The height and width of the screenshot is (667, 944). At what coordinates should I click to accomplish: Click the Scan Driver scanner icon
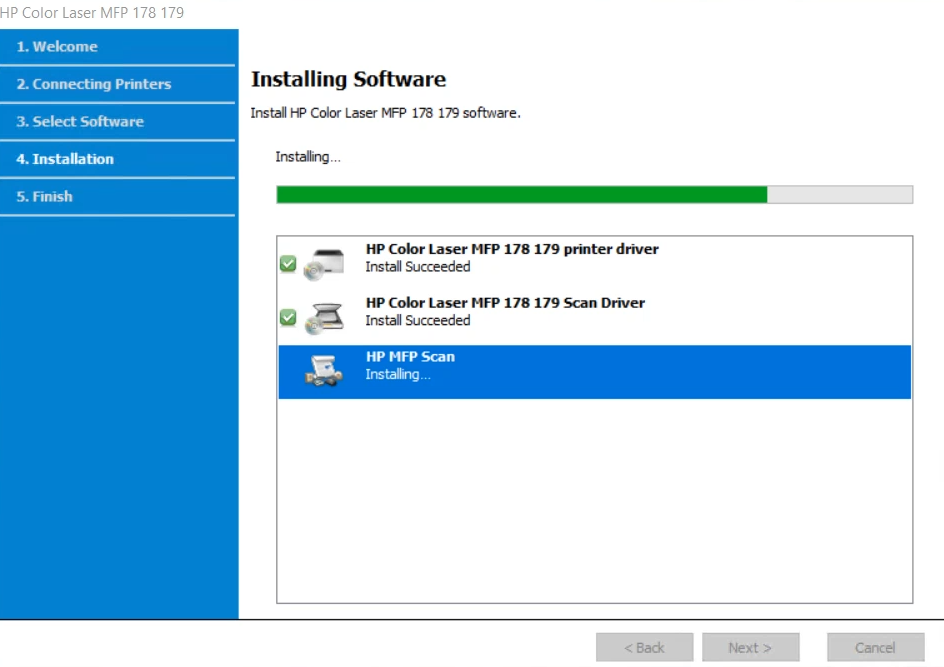pyautogui.click(x=324, y=318)
